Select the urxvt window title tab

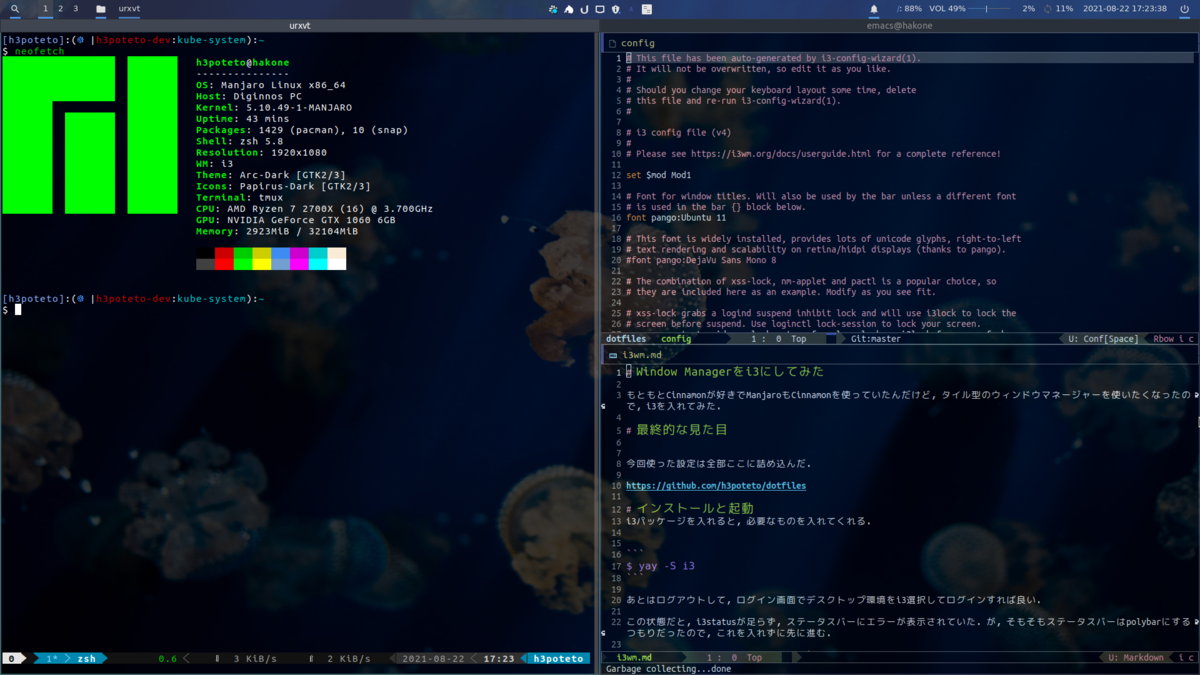[x=299, y=25]
